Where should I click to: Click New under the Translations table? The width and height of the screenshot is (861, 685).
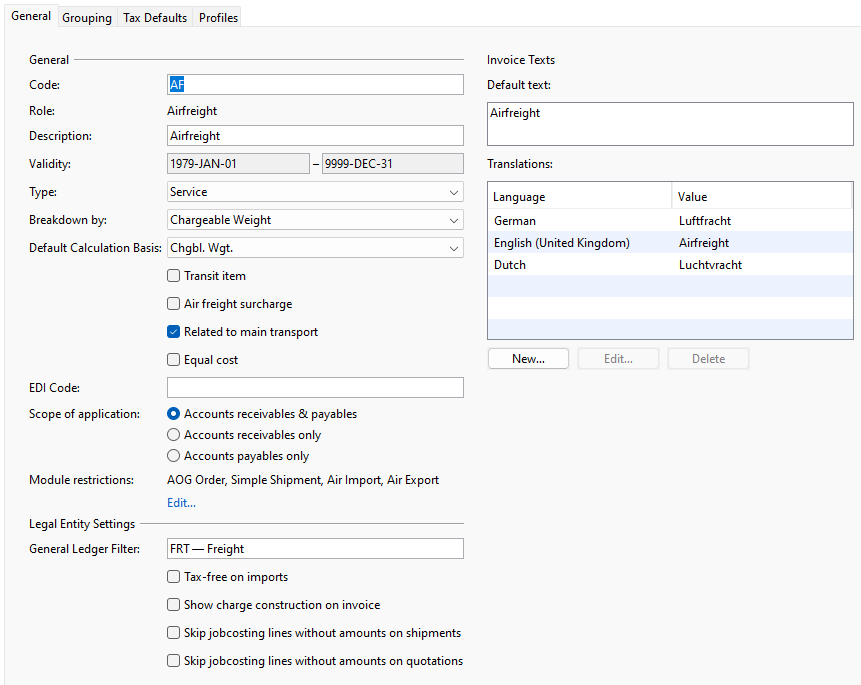(x=528, y=358)
